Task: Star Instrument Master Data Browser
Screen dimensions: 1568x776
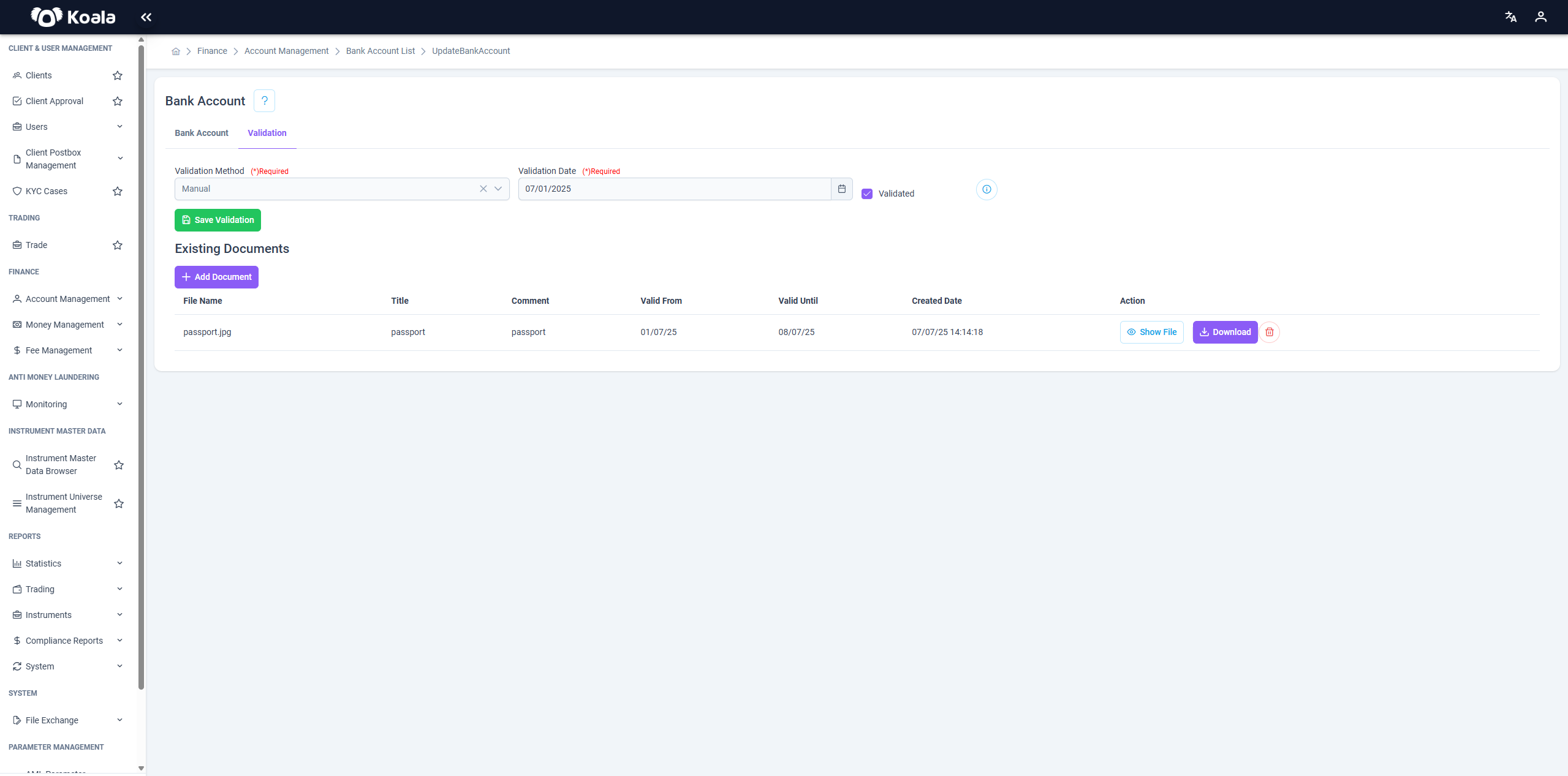Action: click(119, 465)
